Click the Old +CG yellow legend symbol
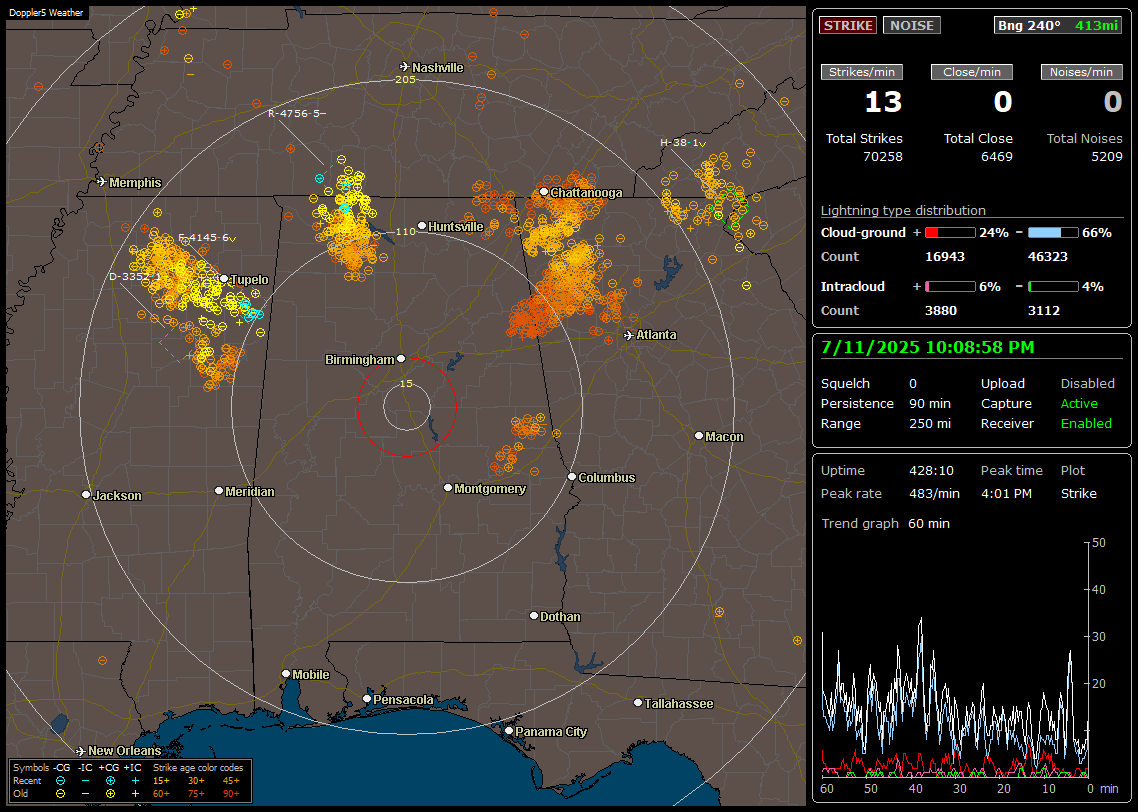1138x812 pixels. pyautogui.click(x=110, y=793)
